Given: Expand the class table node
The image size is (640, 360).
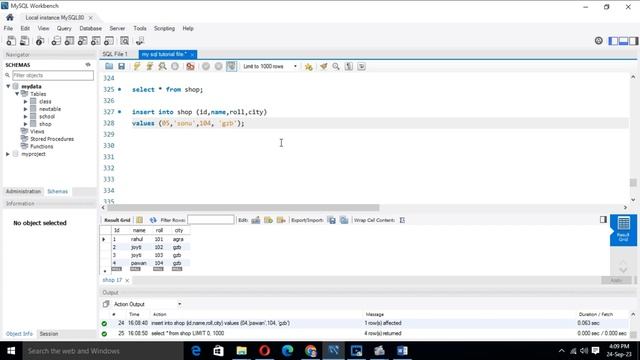Looking at the screenshot, I should pyautogui.click(x=25, y=101).
